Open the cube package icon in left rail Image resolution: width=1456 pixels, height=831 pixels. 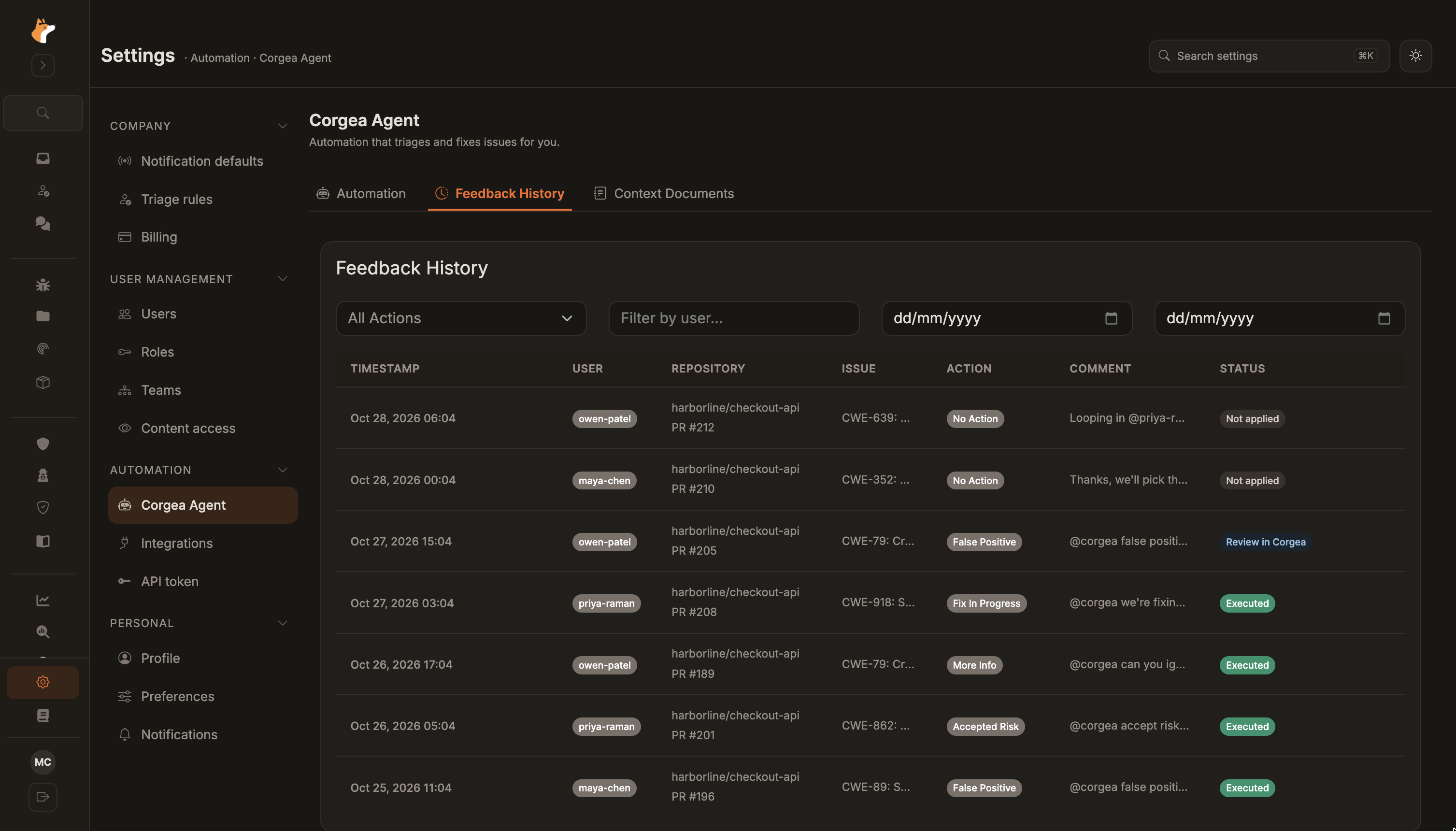point(43,382)
